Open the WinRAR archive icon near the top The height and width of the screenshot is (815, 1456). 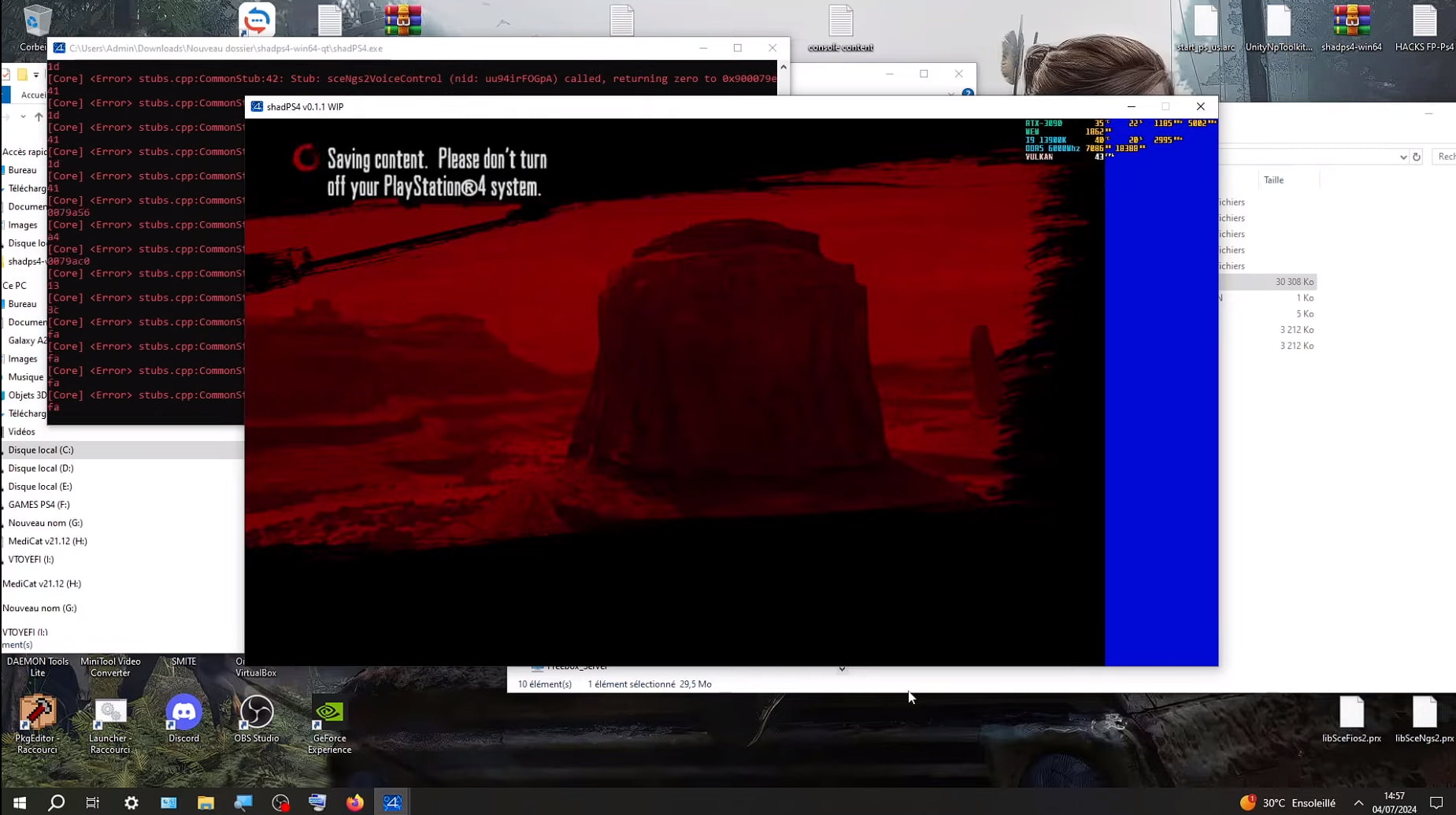(x=402, y=19)
